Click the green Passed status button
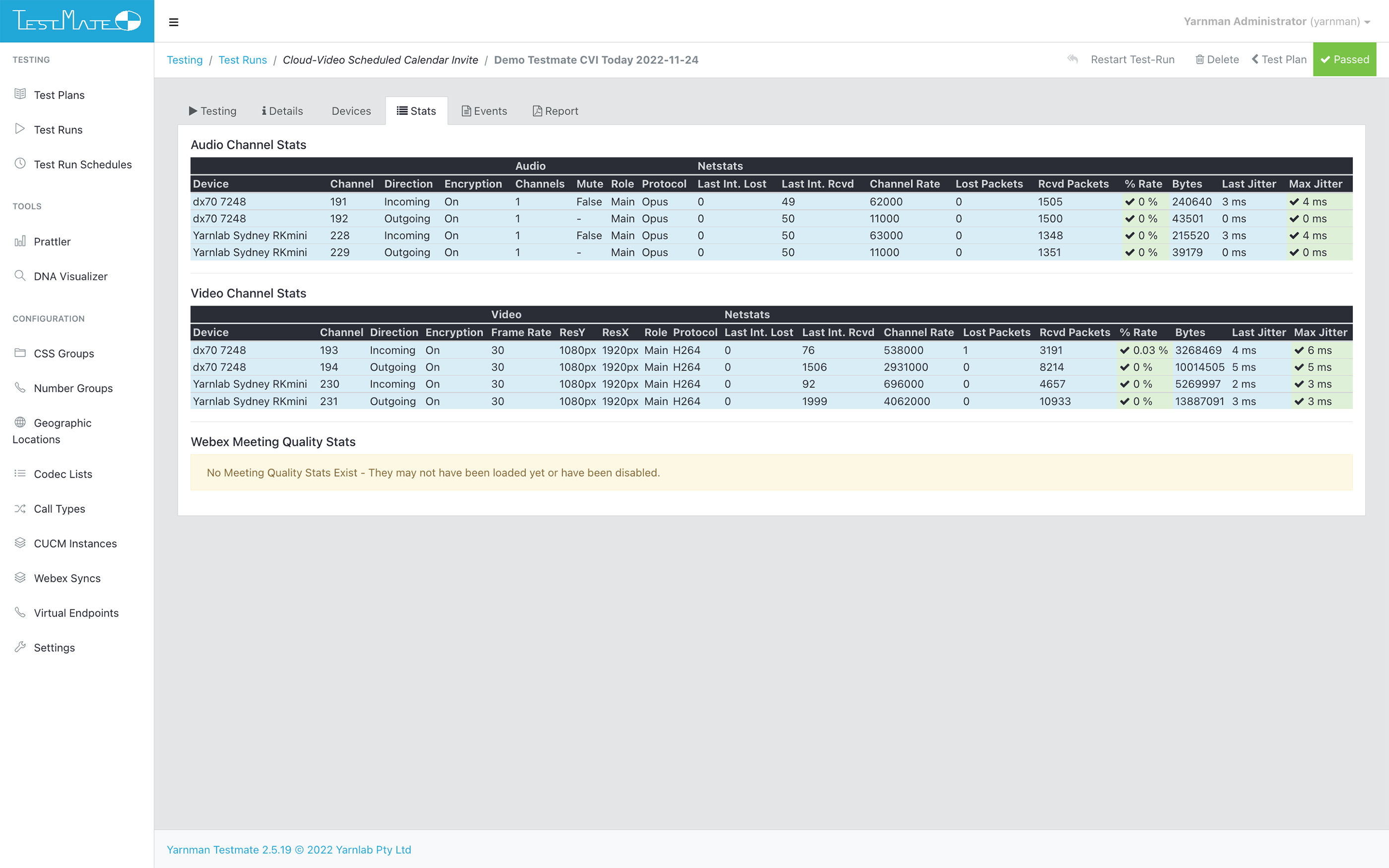The height and width of the screenshot is (868, 1389). click(1345, 59)
